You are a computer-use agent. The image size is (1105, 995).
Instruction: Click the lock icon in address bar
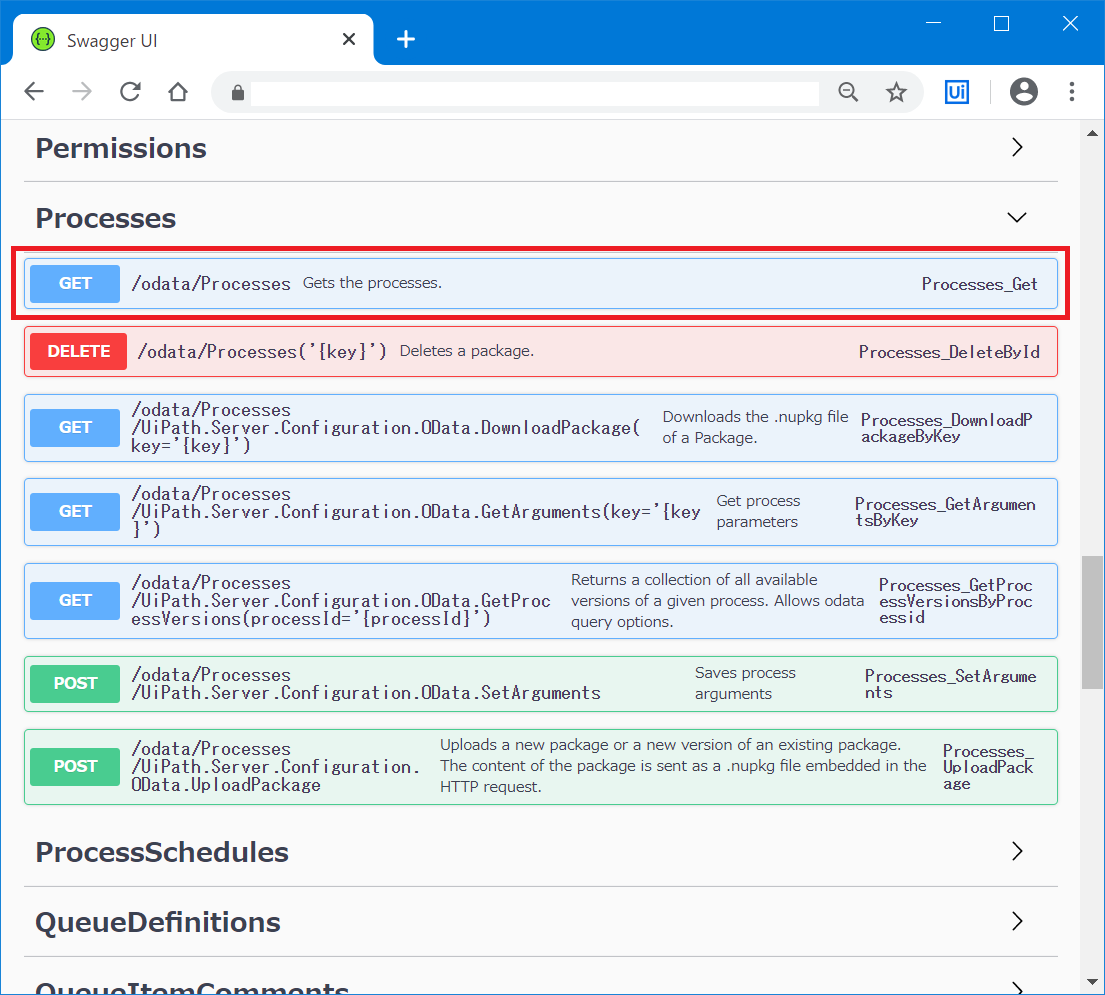237,92
